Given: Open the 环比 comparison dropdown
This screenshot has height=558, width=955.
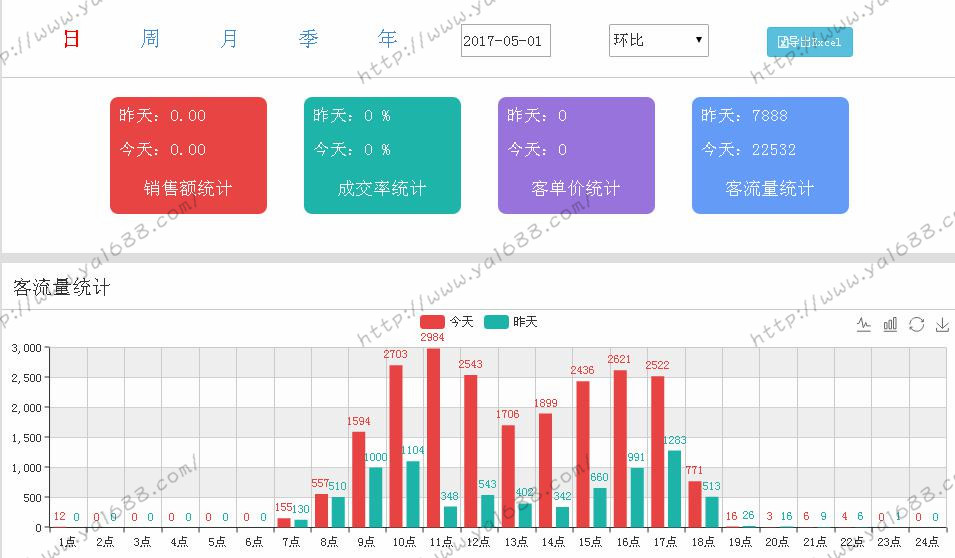Looking at the screenshot, I should pos(658,41).
